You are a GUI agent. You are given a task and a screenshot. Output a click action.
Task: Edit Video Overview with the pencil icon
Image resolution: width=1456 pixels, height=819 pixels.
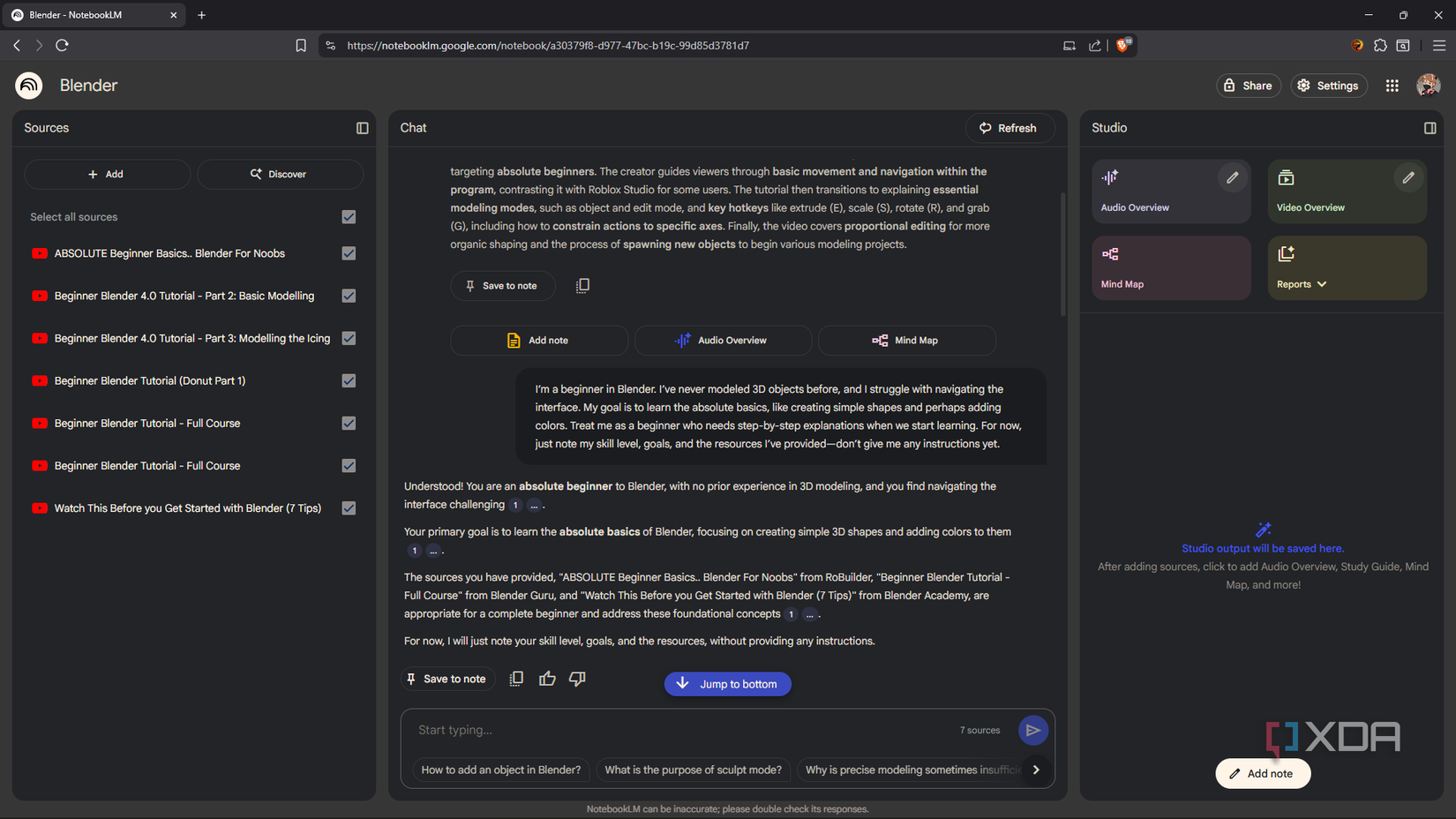[x=1407, y=178]
